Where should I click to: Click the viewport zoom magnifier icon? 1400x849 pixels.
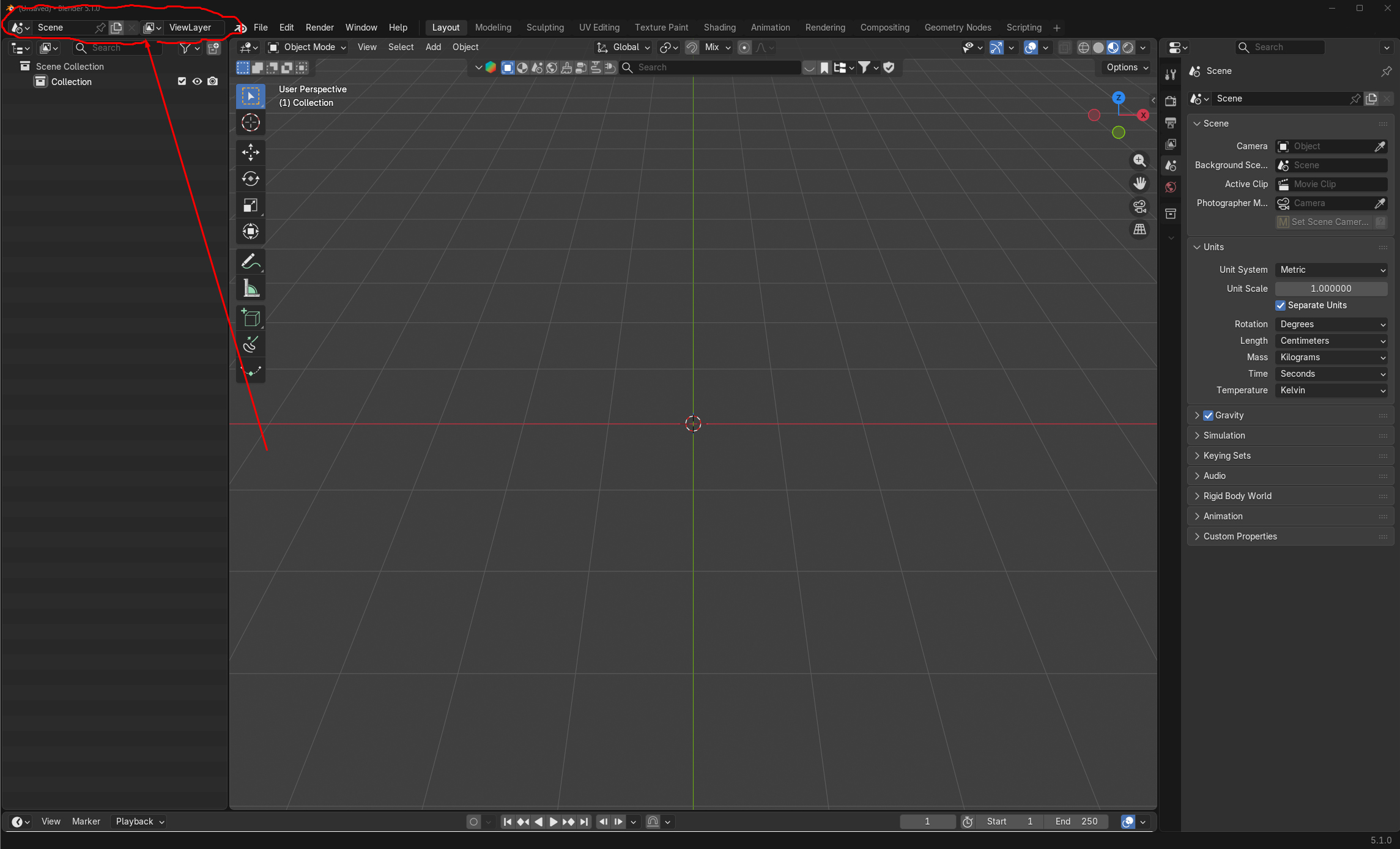pos(1139,160)
